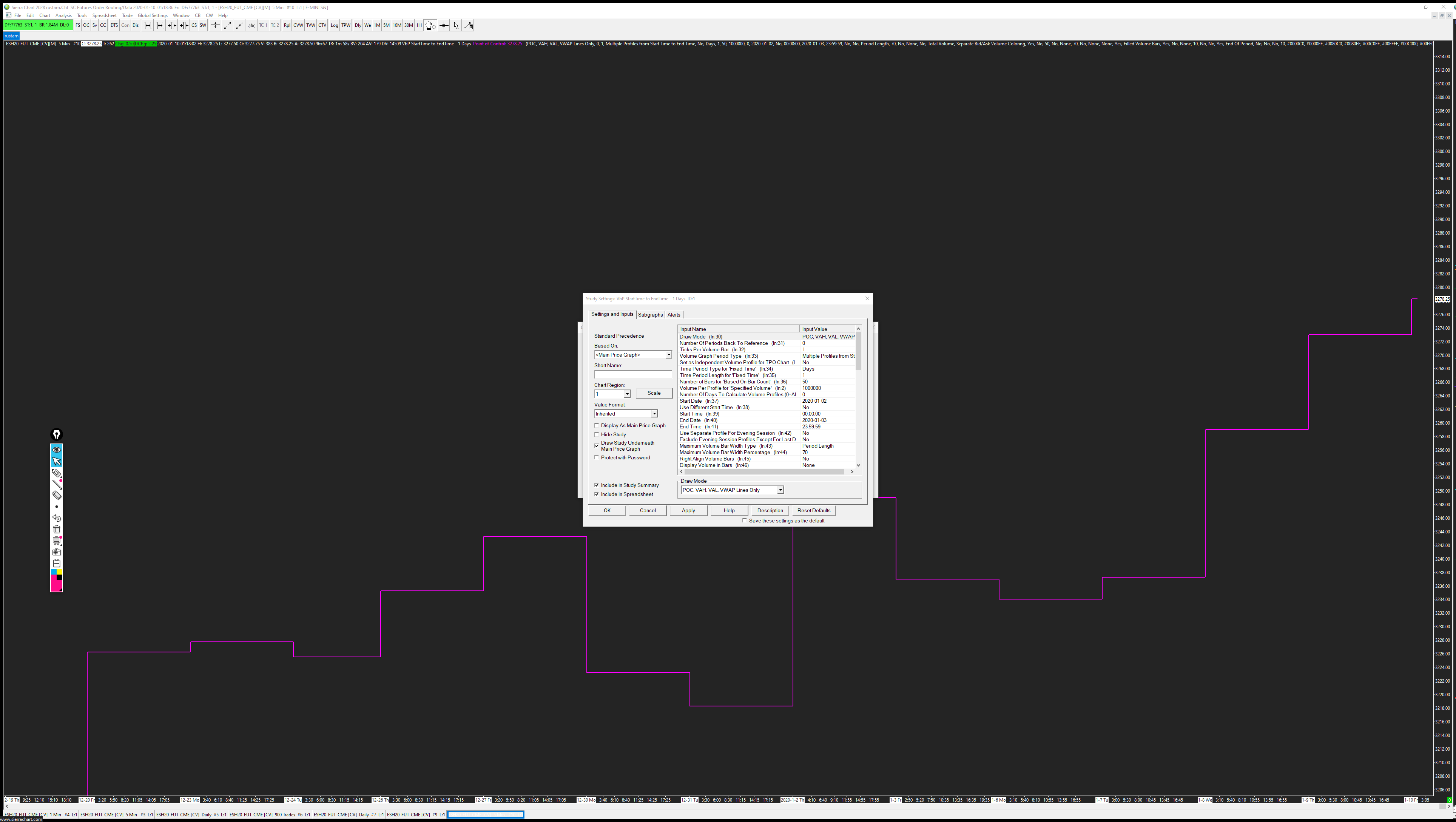This screenshot has width=1456, height=822.
Task: Select the hand pan tool in toolbar
Action: click(430, 25)
